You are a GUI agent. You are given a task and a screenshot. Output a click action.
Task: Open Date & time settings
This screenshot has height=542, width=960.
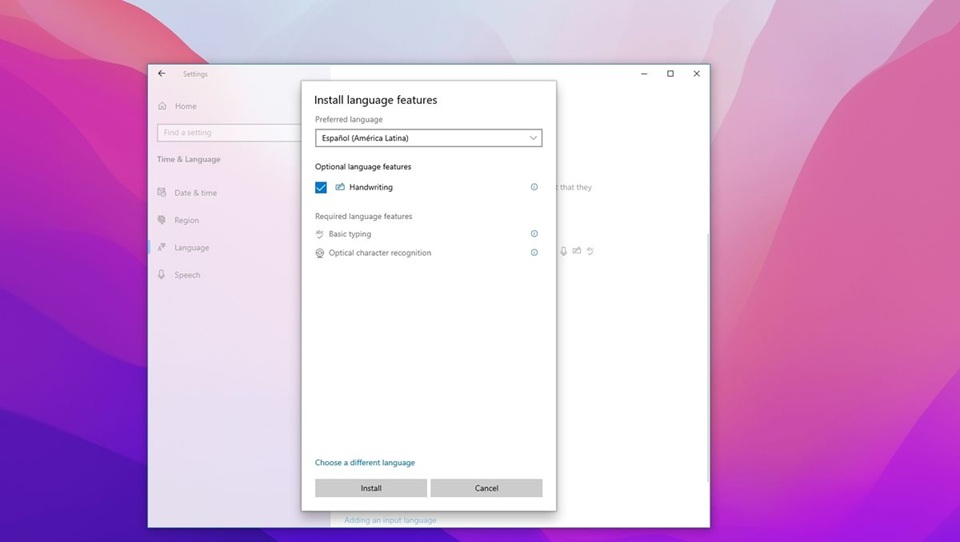[195, 193]
